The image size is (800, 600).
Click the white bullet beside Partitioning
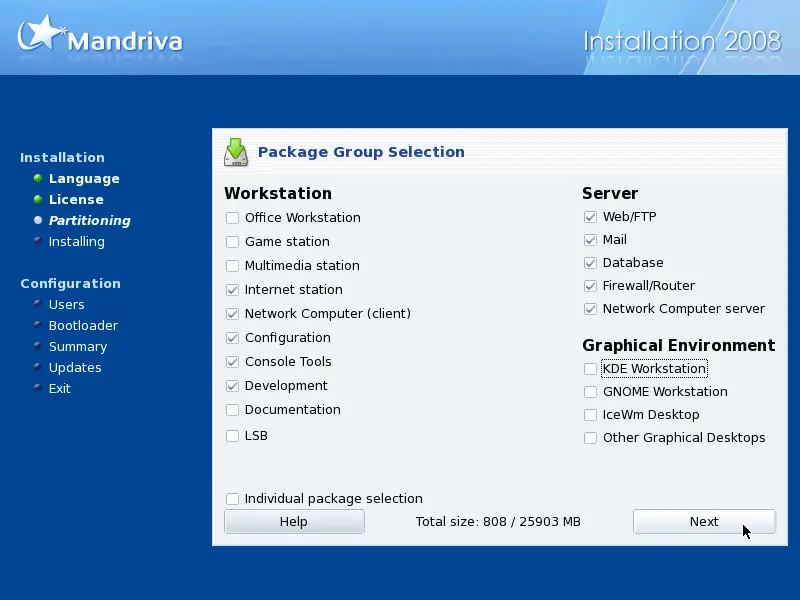pos(38,220)
